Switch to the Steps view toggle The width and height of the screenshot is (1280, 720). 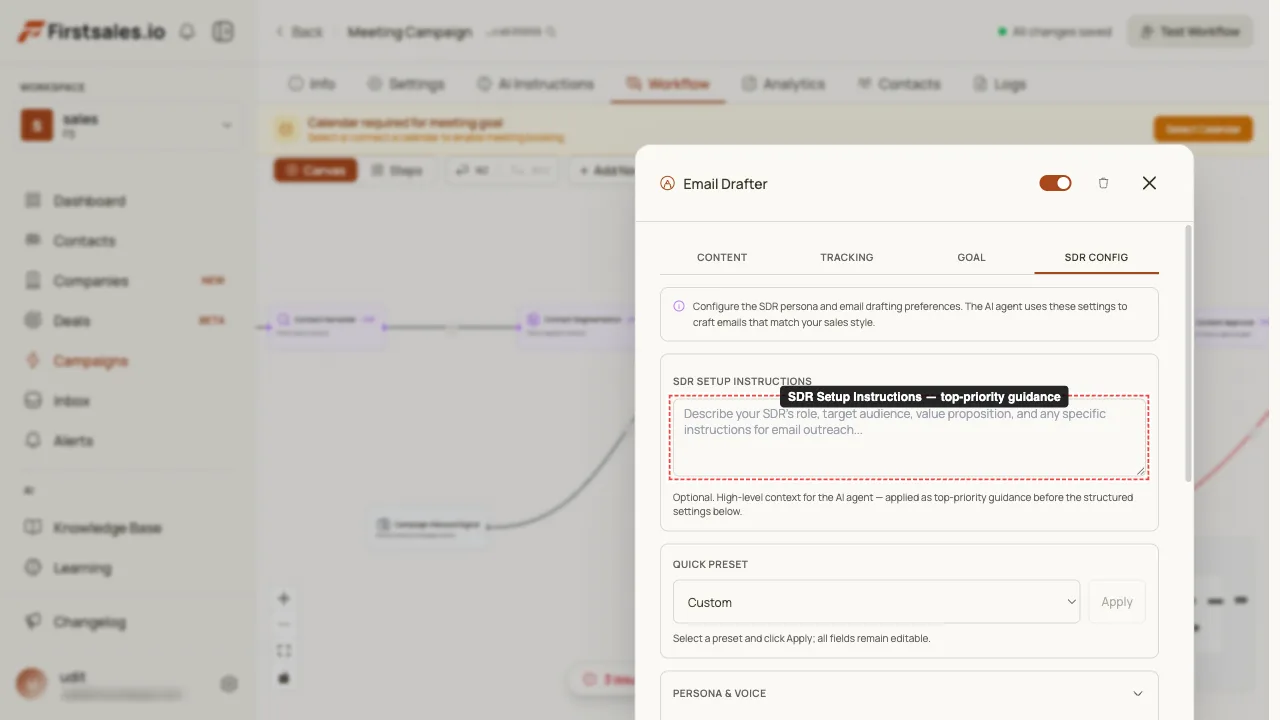(x=397, y=170)
